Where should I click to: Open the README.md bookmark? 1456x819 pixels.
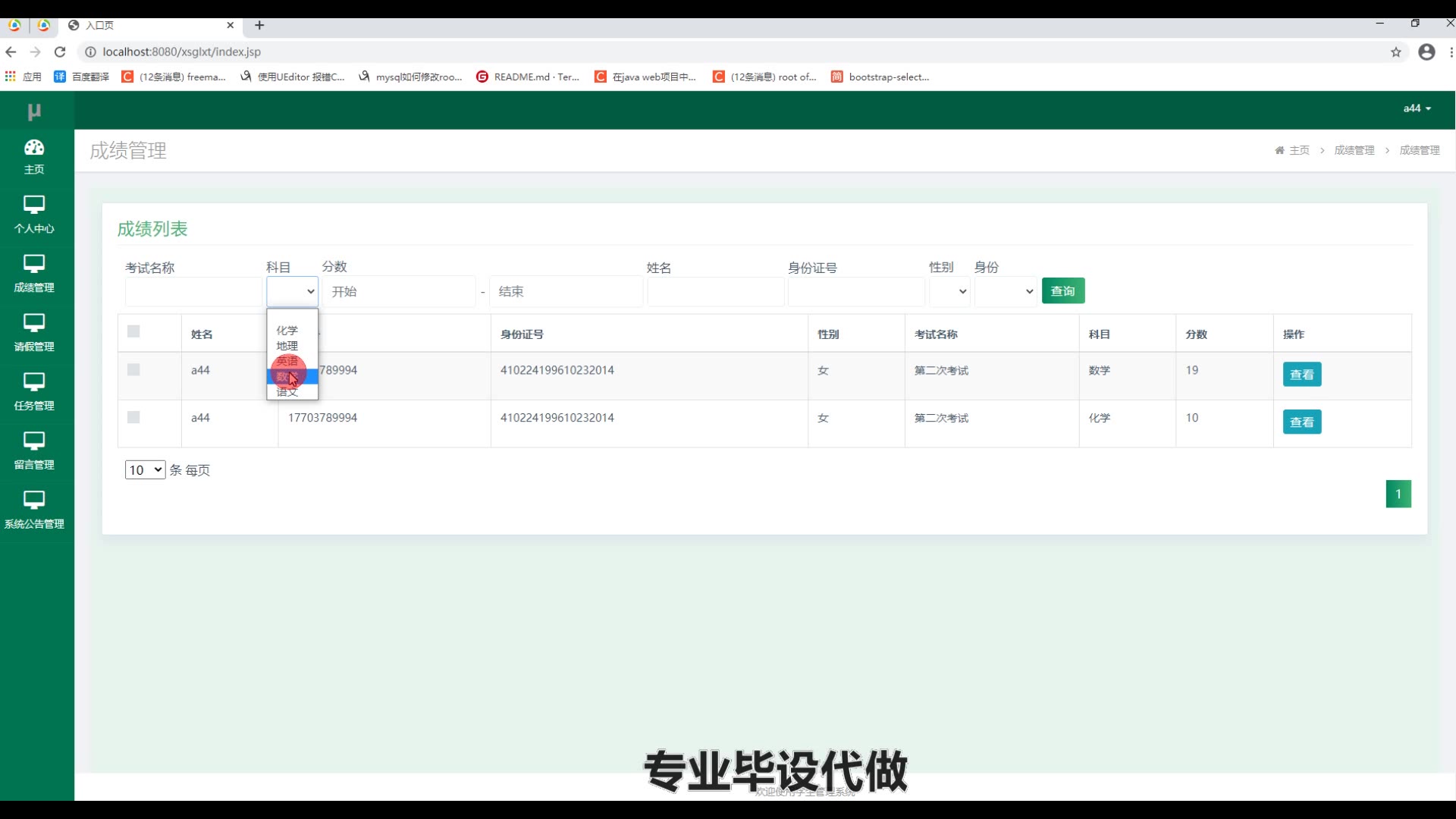click(528, 77)
